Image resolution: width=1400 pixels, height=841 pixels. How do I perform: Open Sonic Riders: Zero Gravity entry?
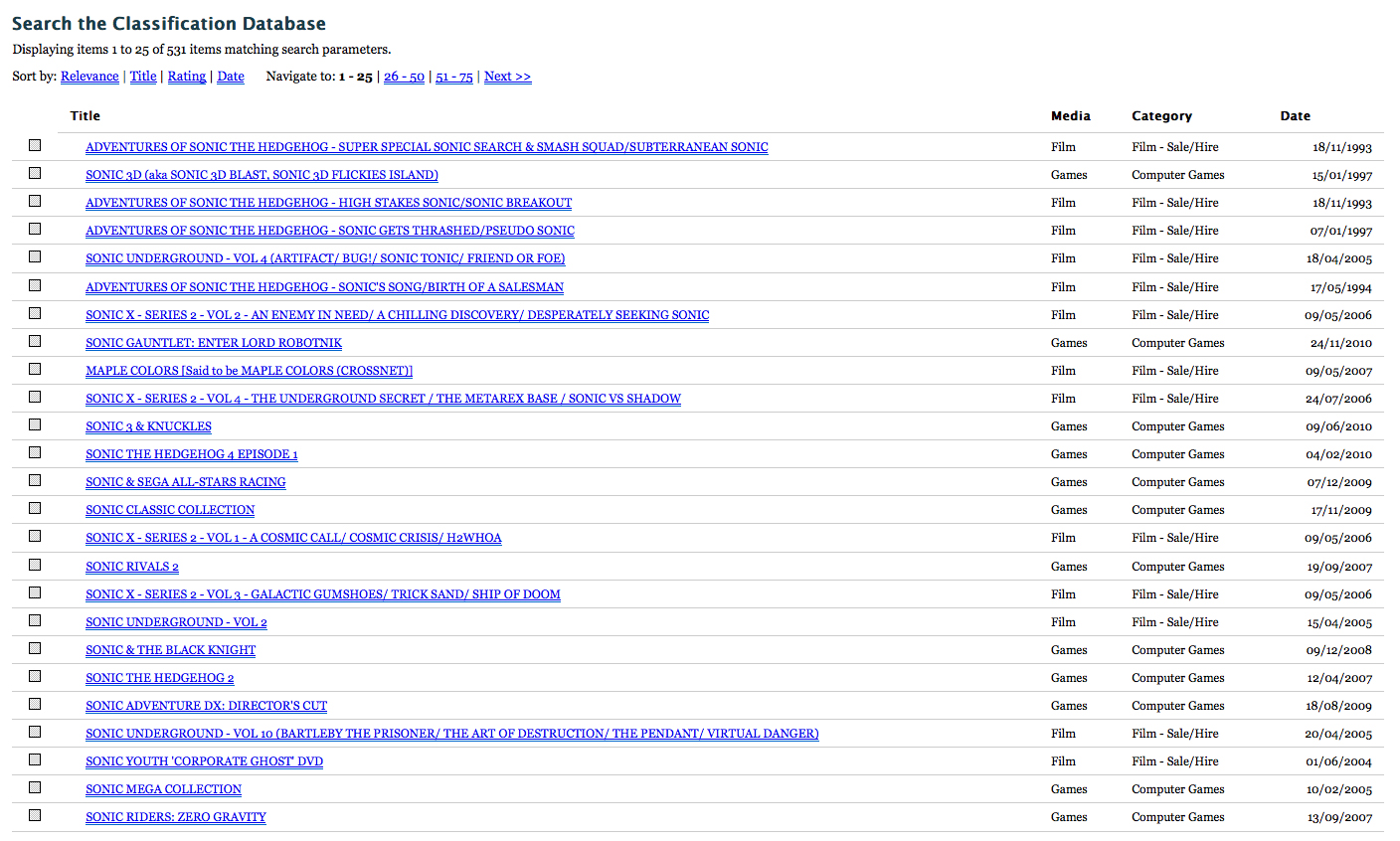click(x=176, y=817)
